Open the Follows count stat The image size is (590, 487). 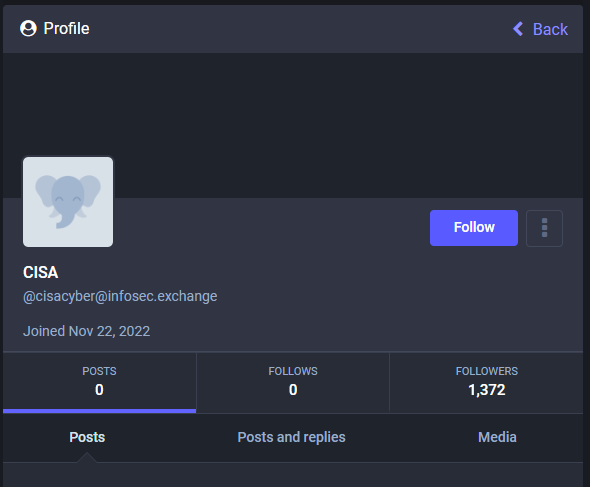point(293,382)
